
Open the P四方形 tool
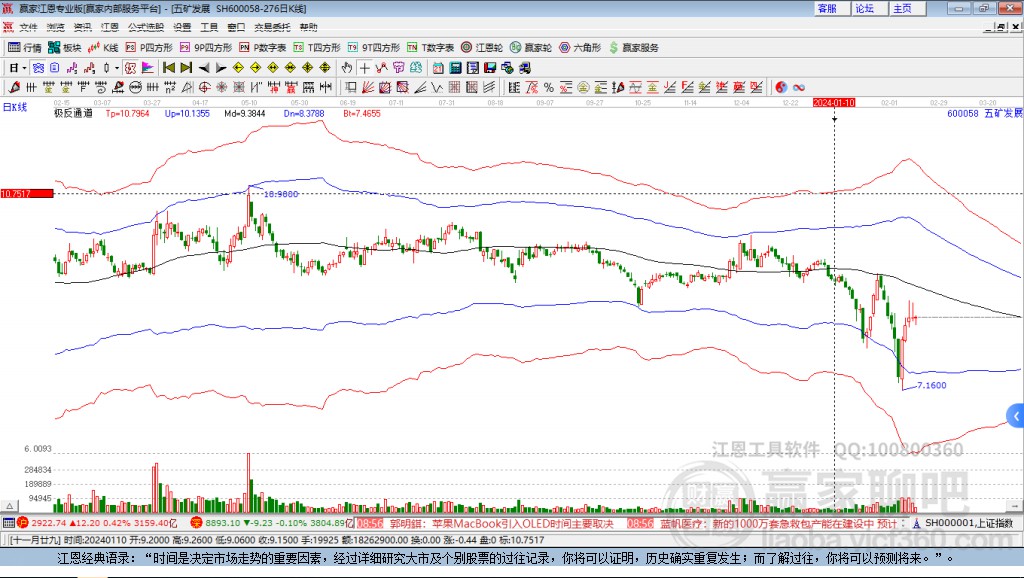(149, 48)
